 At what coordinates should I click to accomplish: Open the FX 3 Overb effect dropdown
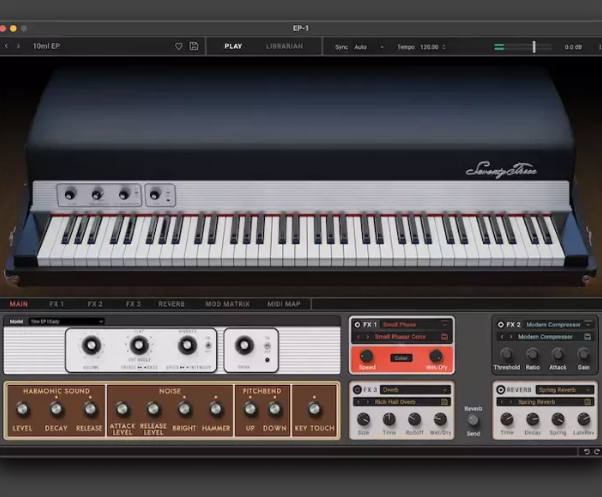point(415,390)
